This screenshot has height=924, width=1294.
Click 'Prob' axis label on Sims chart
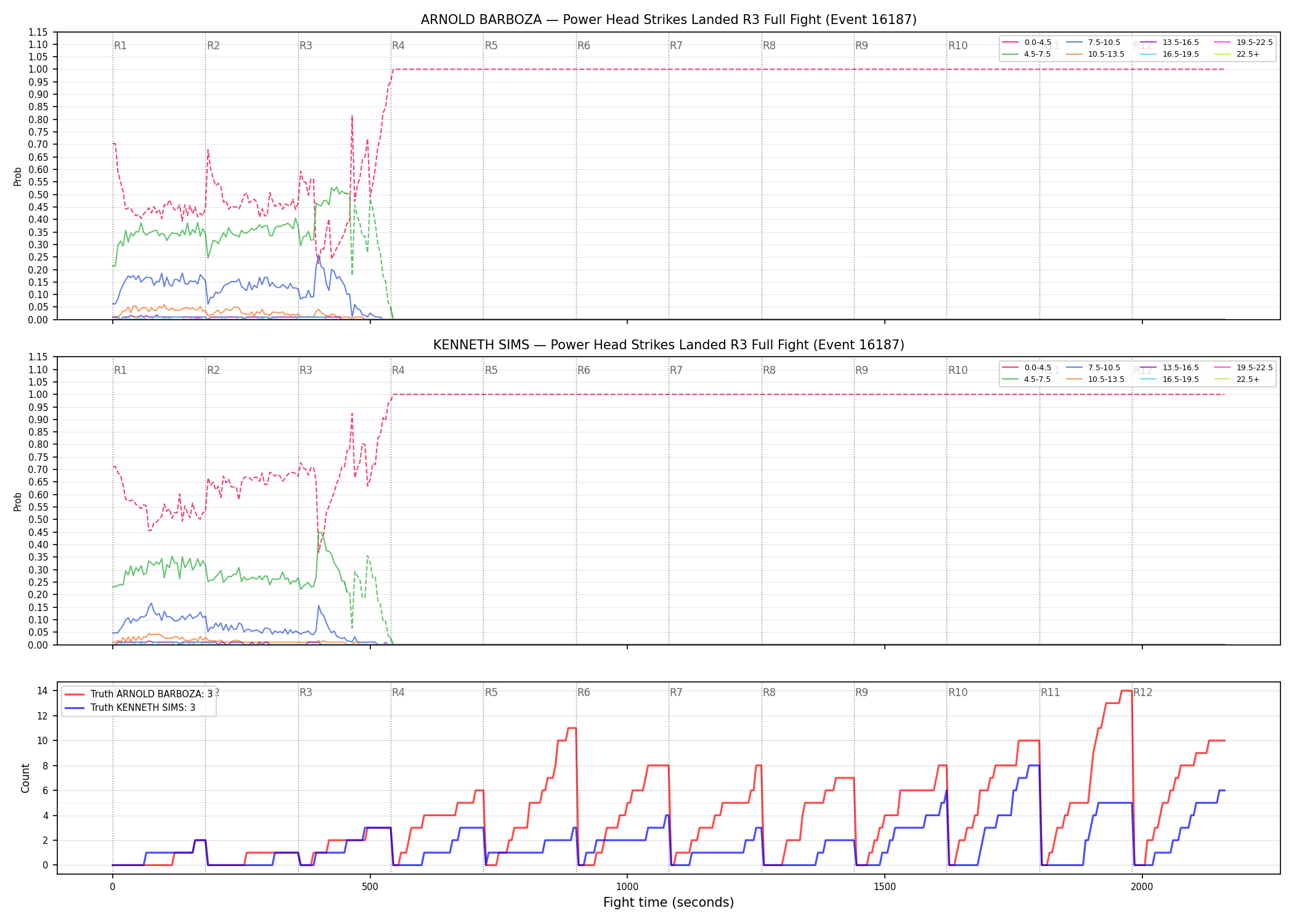tap(18, 501)
